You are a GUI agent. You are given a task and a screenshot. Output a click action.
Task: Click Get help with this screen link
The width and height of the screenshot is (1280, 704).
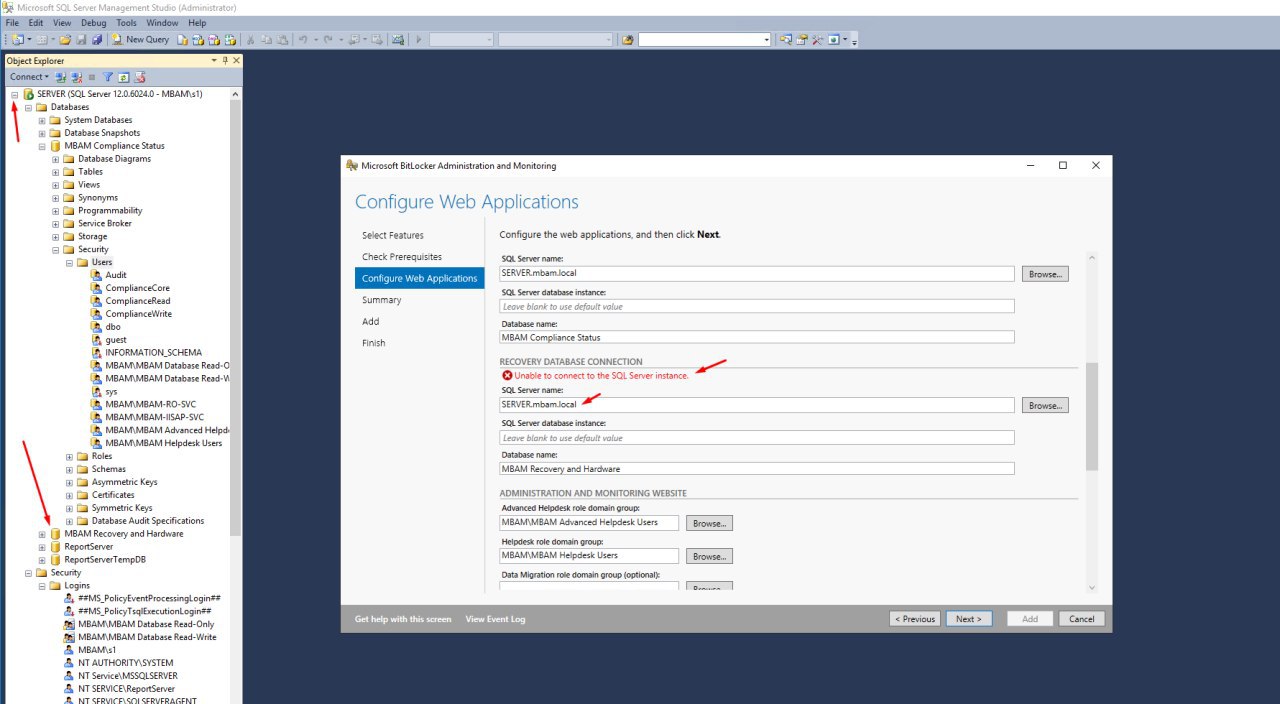point(403,619)
